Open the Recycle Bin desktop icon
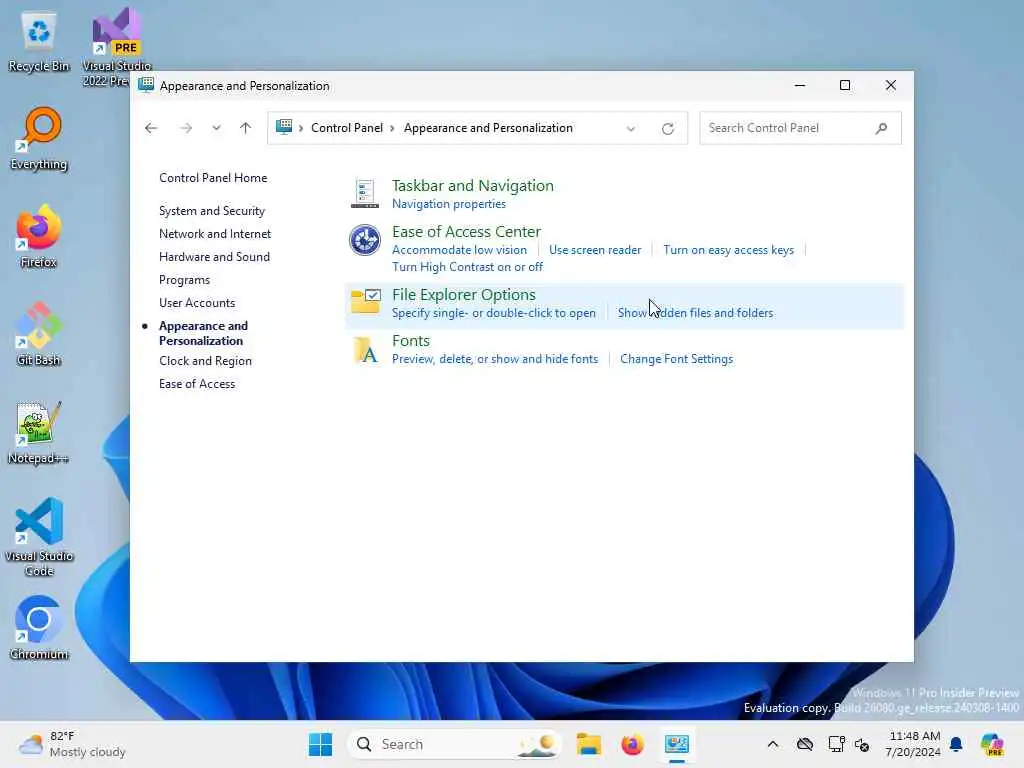1024x768 pixels. pyautogui.click(x=39, y=41)
